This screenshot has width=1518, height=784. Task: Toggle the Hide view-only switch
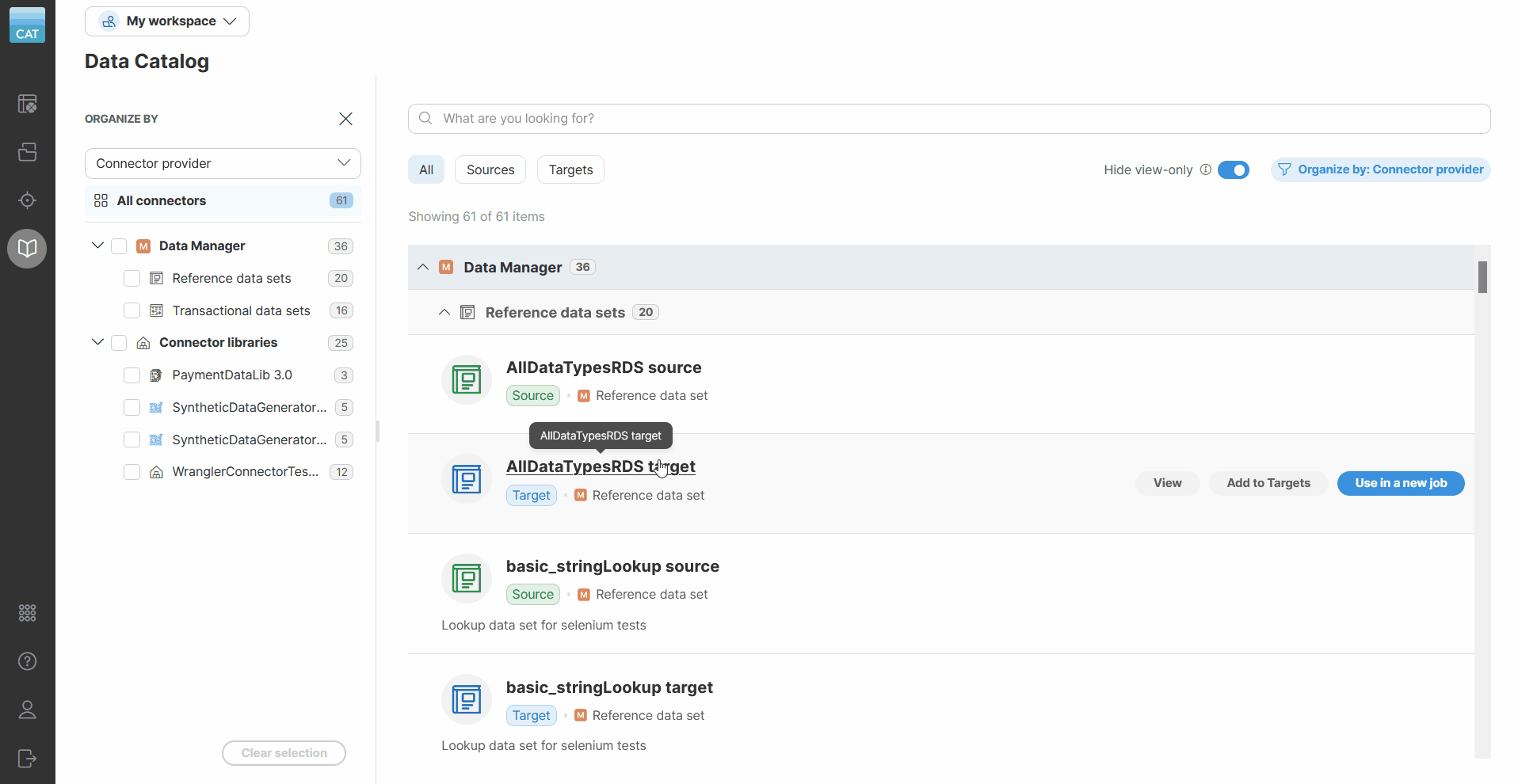click(x=1233, y=169)
